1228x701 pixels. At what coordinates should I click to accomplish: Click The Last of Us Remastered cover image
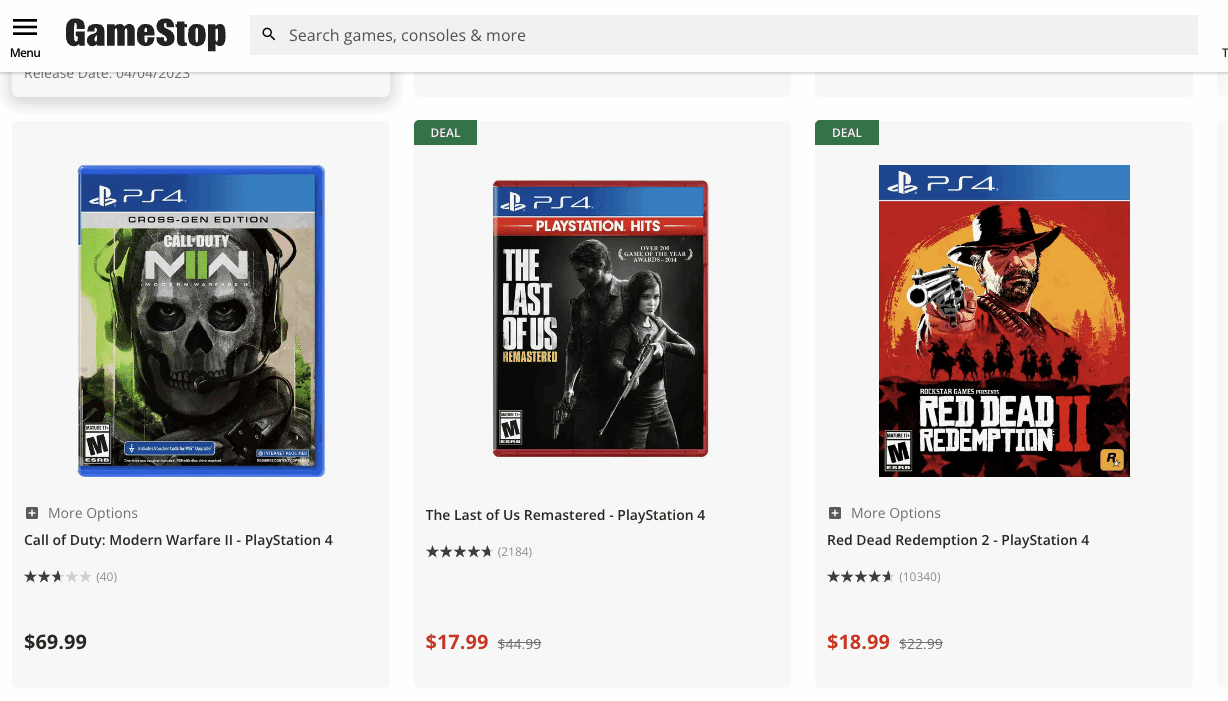[600, 318]
